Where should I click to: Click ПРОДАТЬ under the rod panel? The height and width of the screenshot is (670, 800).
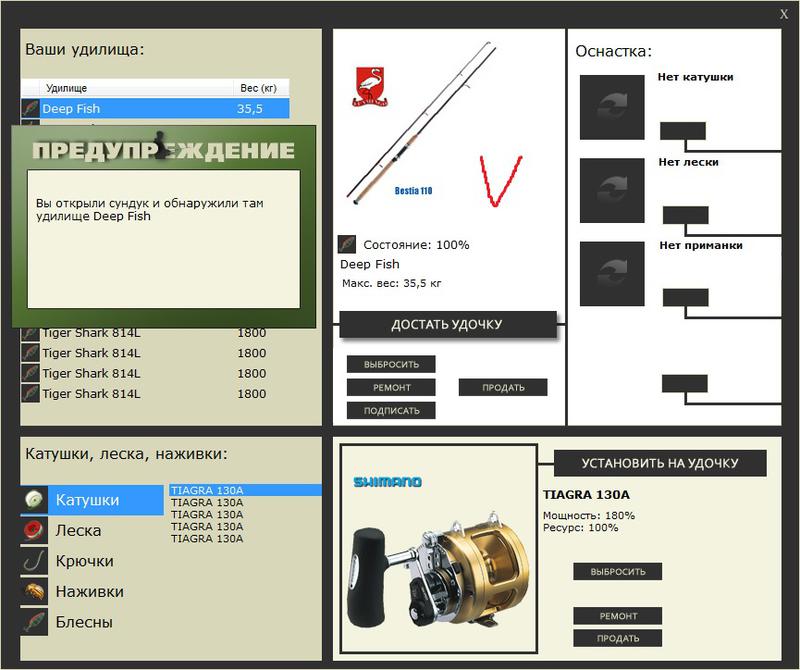click(x=503, y=387)
